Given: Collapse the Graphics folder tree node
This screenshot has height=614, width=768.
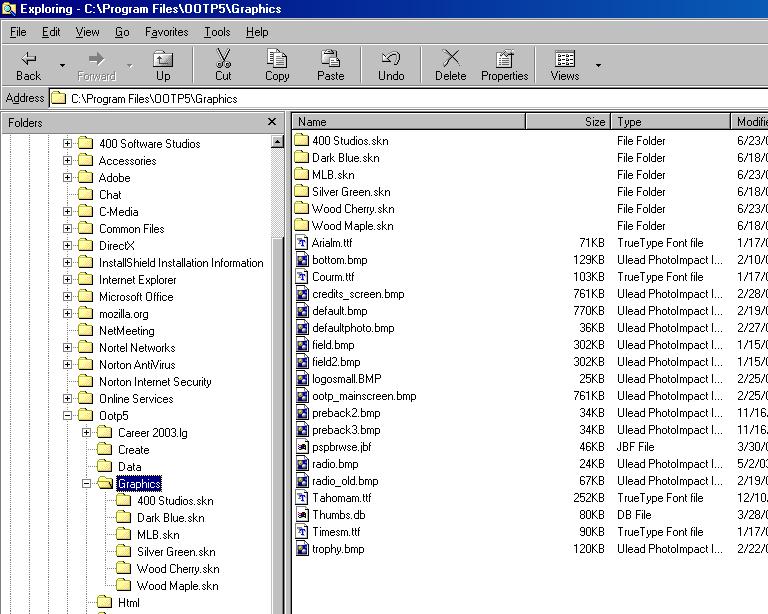Looking at the screenshot, I should click(87, 484).
